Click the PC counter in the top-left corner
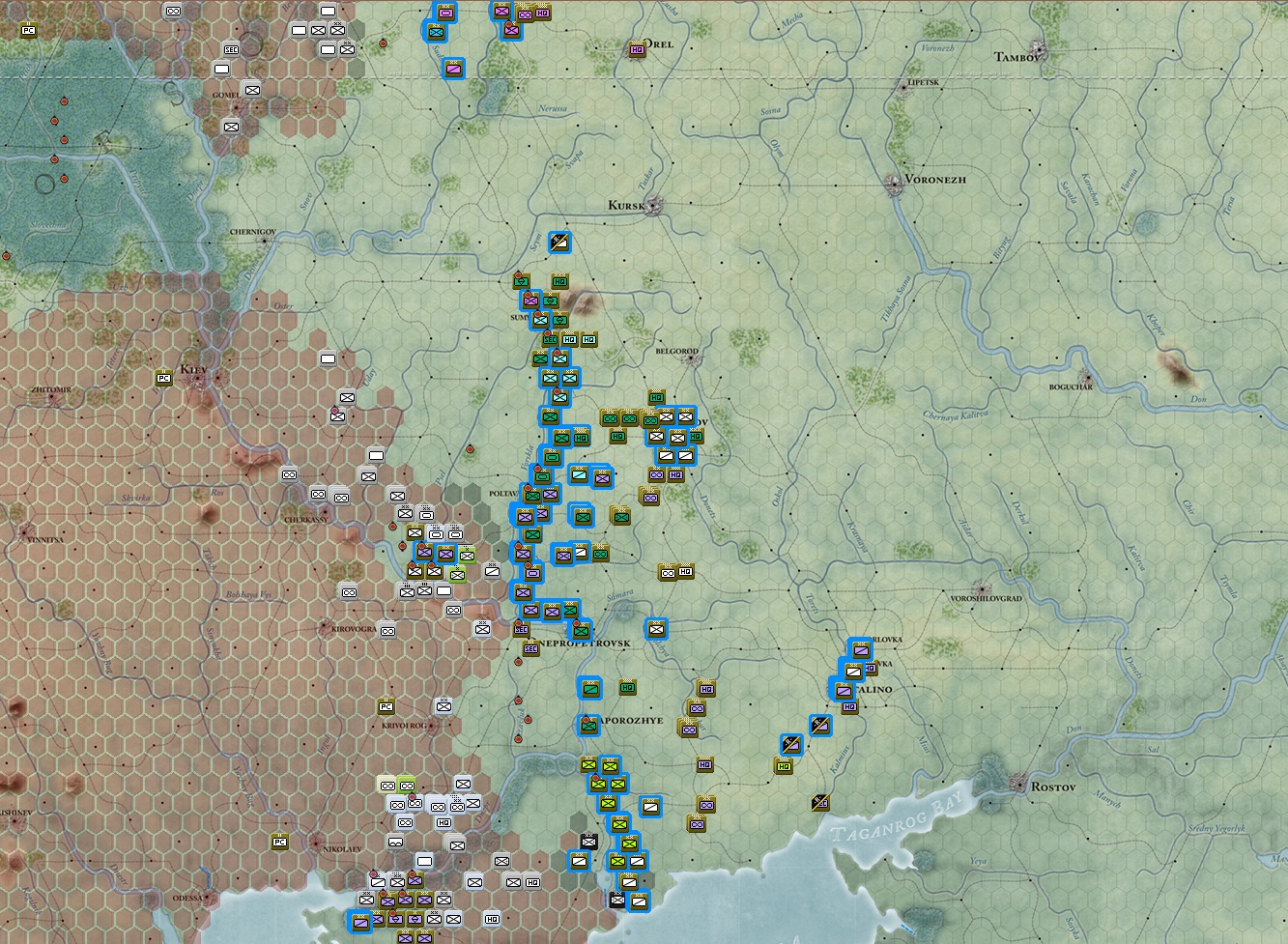 28,29
